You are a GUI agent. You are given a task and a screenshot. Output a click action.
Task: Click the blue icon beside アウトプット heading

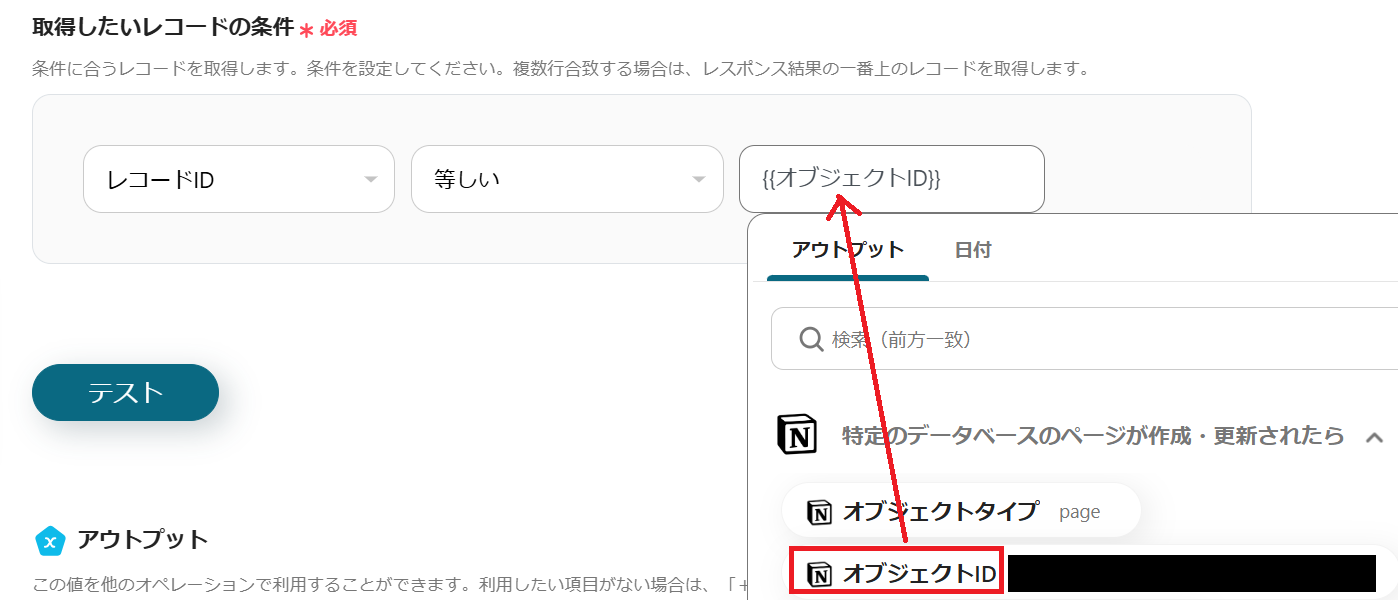(50, 541)
